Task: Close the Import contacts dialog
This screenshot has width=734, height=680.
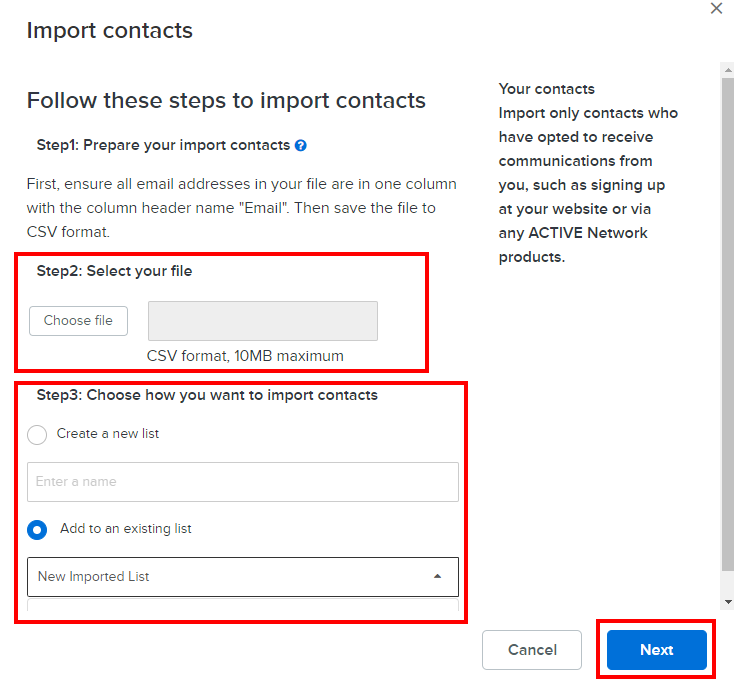Action: (x=716, y=8)
